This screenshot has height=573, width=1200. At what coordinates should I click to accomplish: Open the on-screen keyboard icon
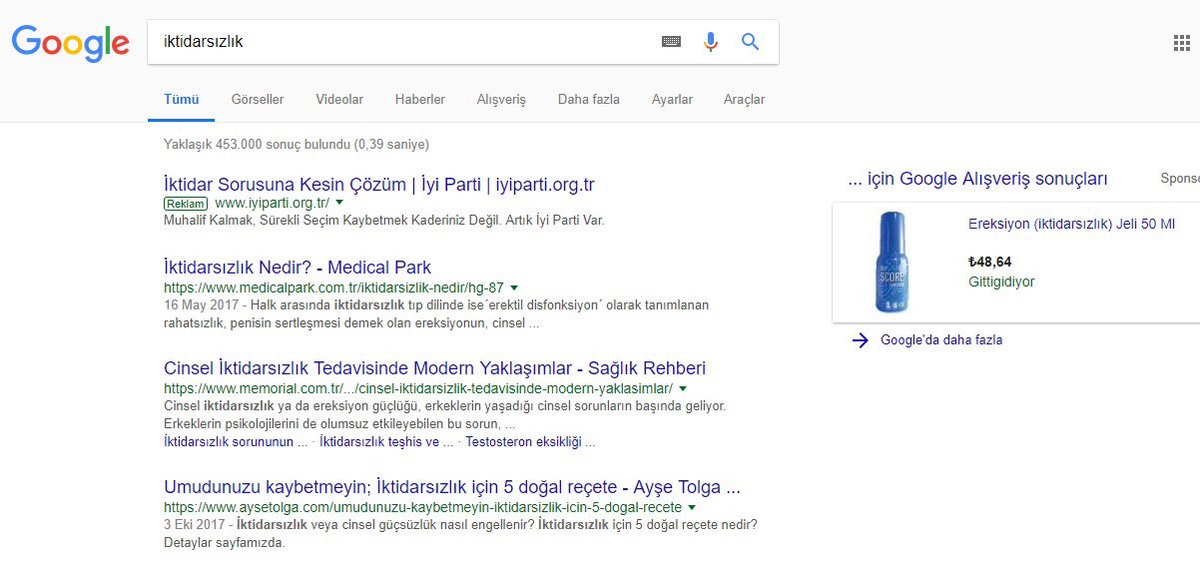(x=671, y=42)
